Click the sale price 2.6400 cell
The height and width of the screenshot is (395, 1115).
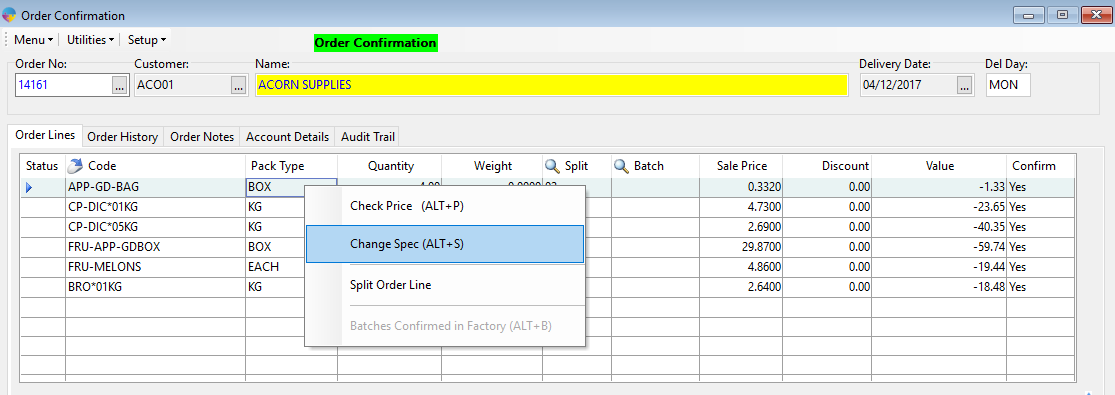pyautogui.click(x=742, y=287)
